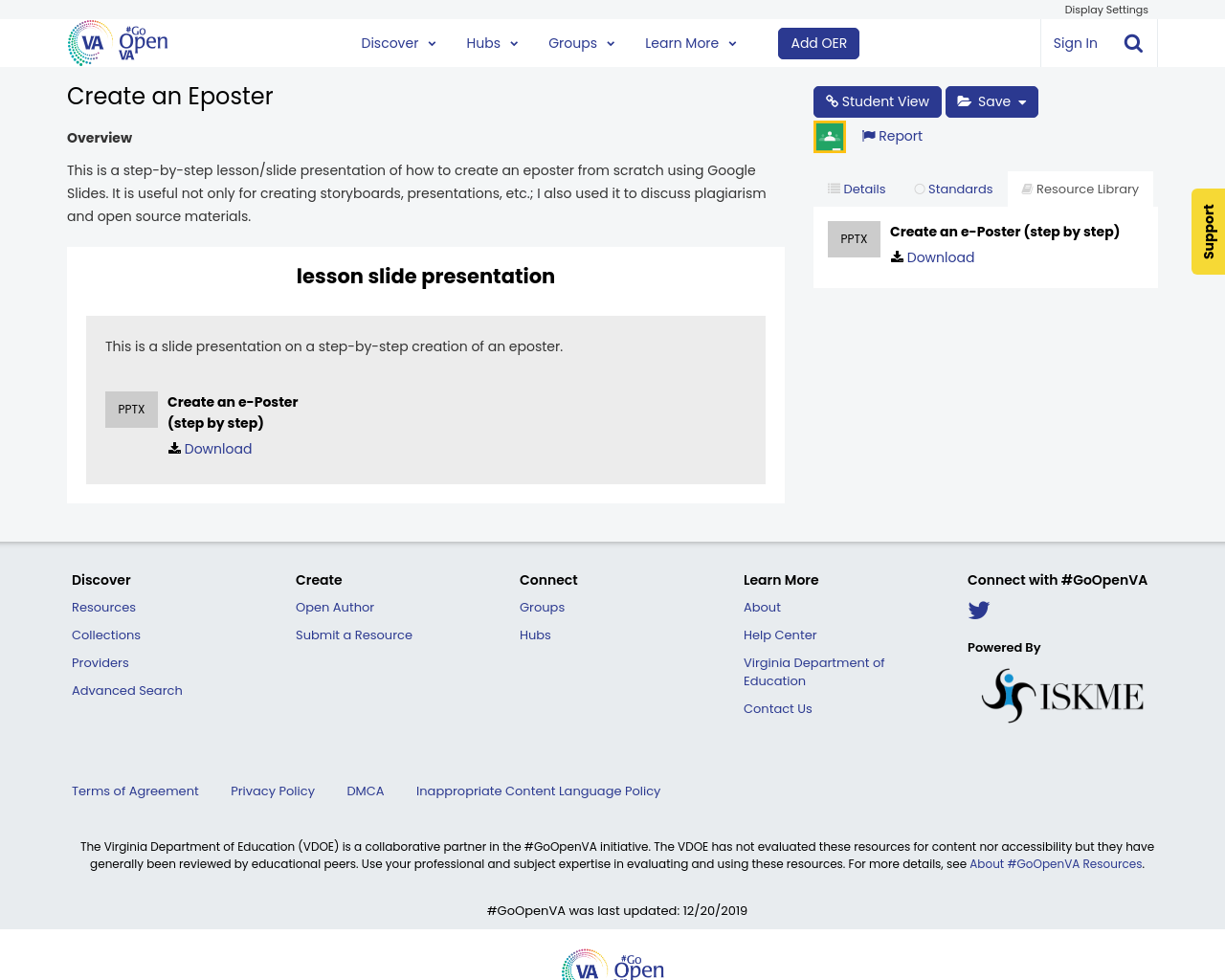
Task: Expand the Learn More menu
Action: (x=690, y=43)
